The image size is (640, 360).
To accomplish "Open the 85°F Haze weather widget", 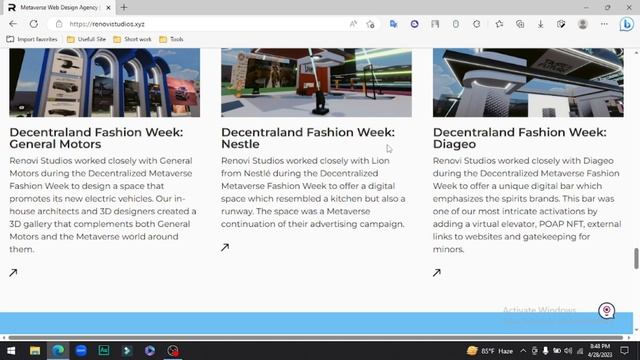I will coord(490,351).
